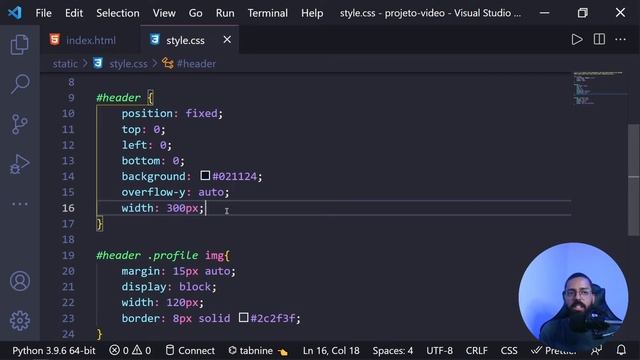Image resolution: width=640 pixels, height=360 pixels.
Task: Click the bottom: 0 declaration
Action: click(x=153, y=160)
